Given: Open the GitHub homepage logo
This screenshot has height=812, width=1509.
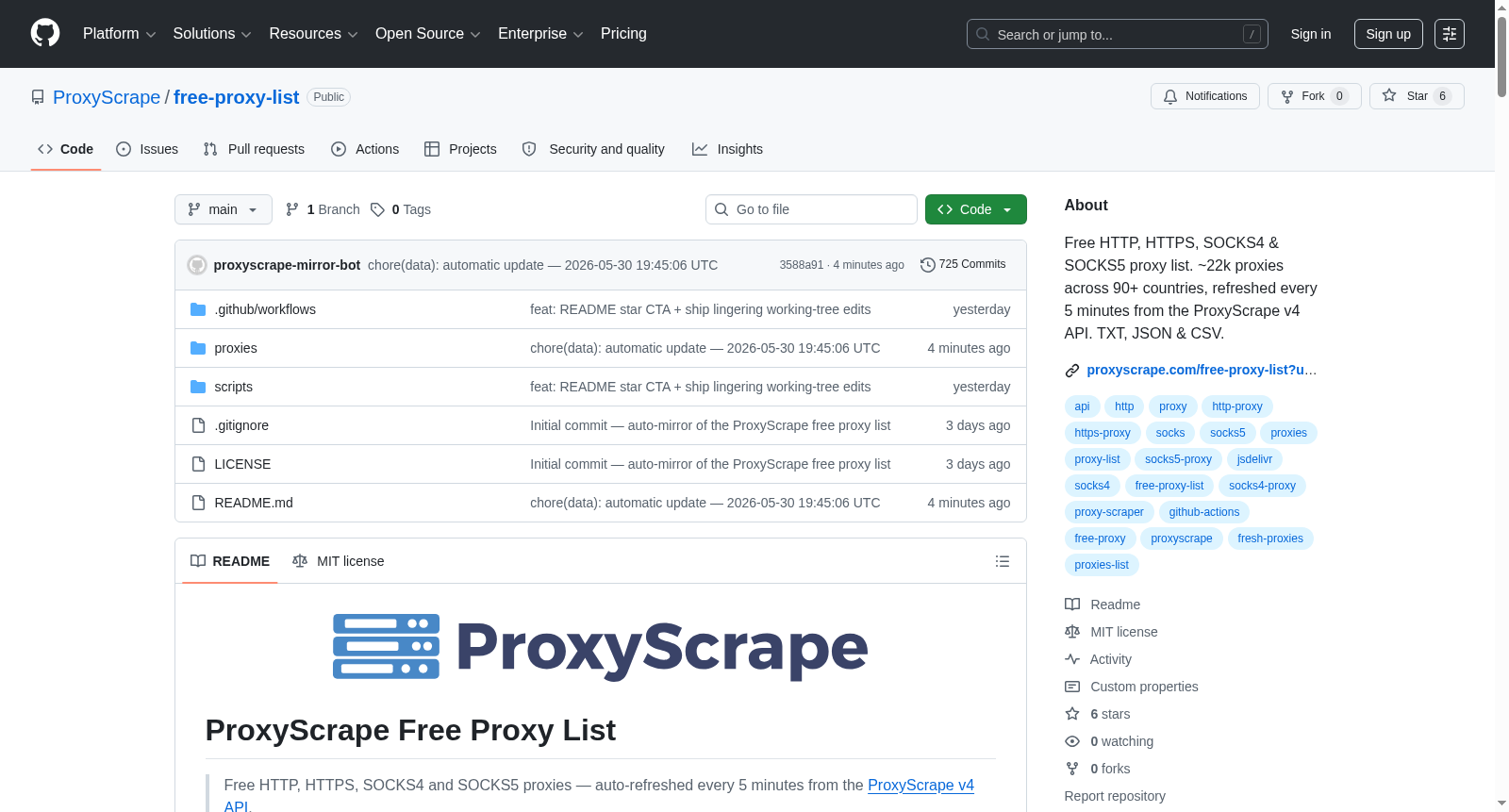Looking at the screenshot, I should pos(45,33).
